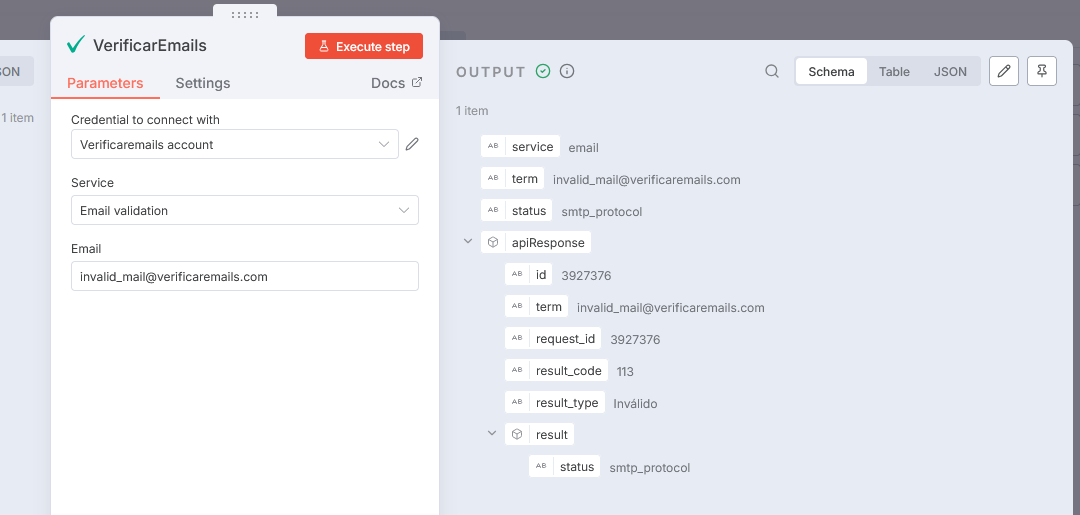
Task: Click the result object pill
Action: tap(539, 434)
